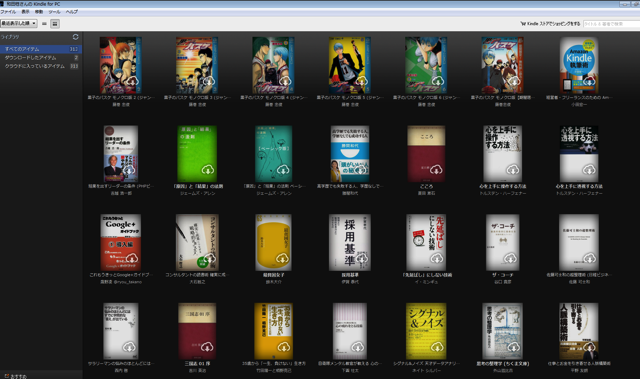This screenshot has height=379, width=640.
Task: Click cloud icon on こころ red book
Action: pos(436,169)
